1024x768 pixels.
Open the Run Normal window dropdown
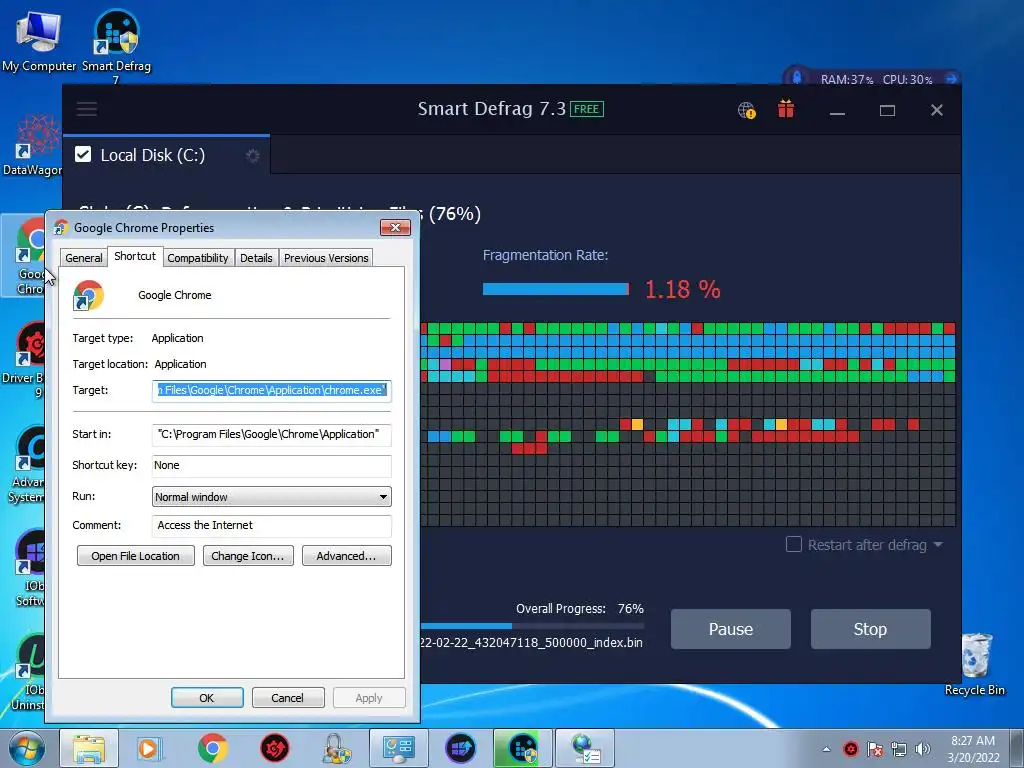click(271, 497)
